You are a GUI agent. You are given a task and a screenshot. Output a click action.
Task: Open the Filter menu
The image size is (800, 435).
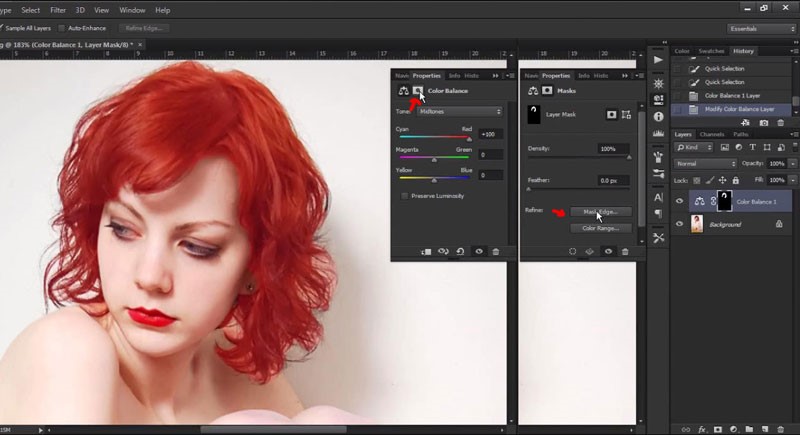pyautogui.click(x=58, y=10)
